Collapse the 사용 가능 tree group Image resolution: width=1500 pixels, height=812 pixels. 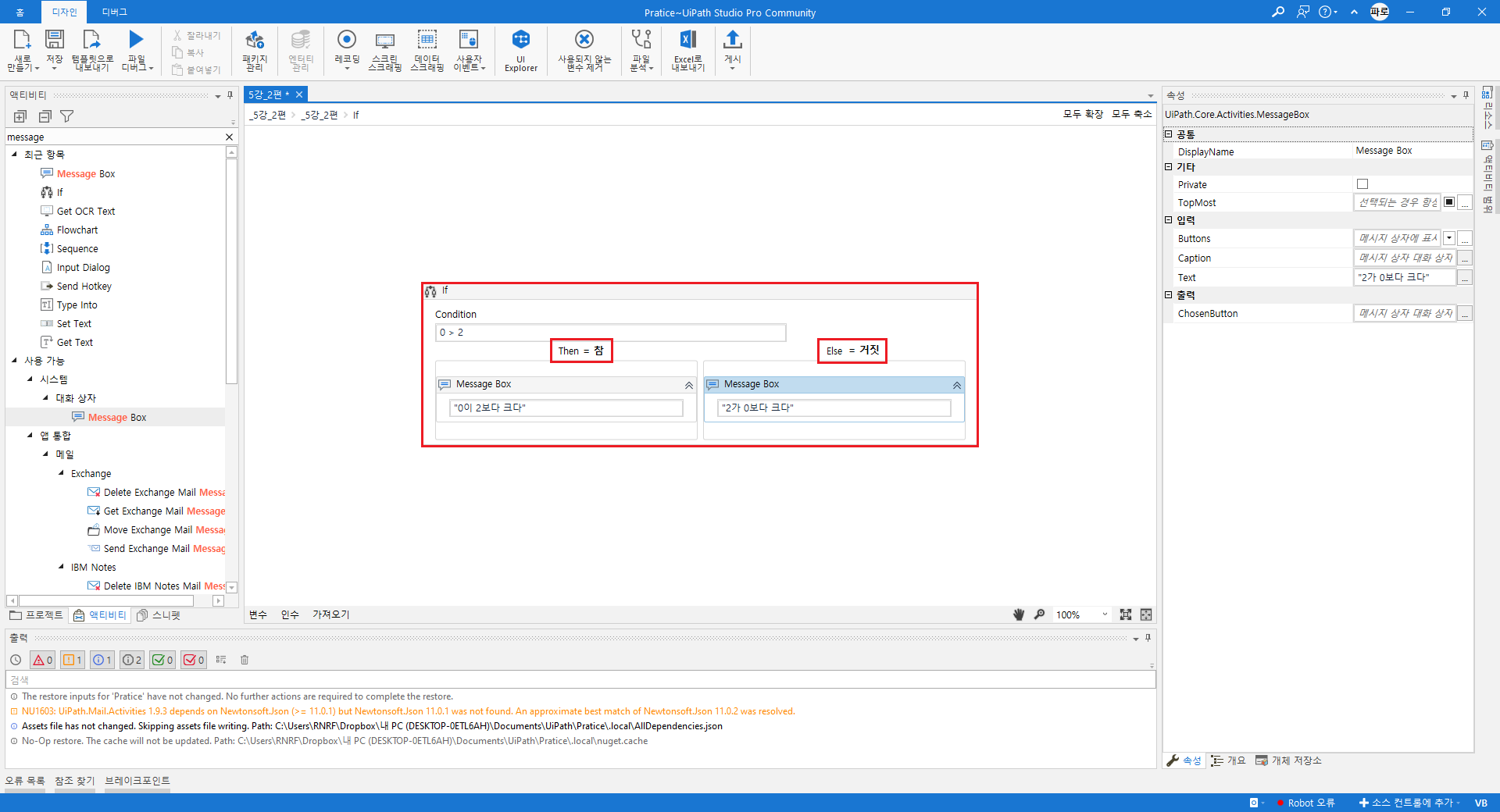click(14, 360)
